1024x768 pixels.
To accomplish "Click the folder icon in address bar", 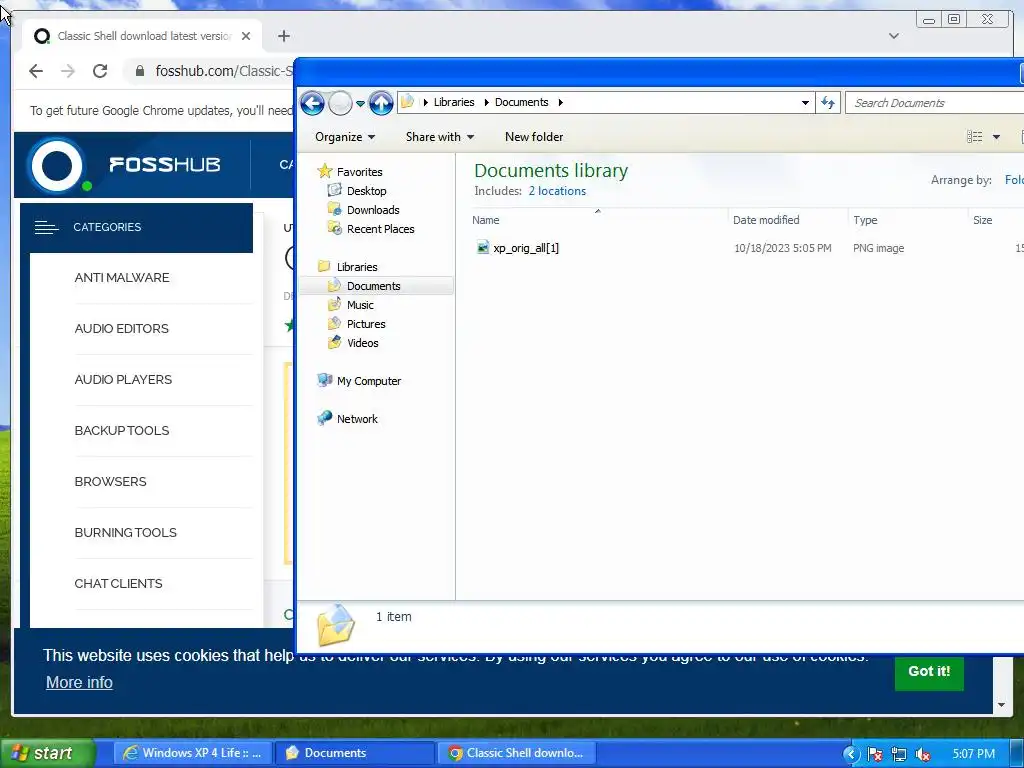I will [x=408, y=102].
